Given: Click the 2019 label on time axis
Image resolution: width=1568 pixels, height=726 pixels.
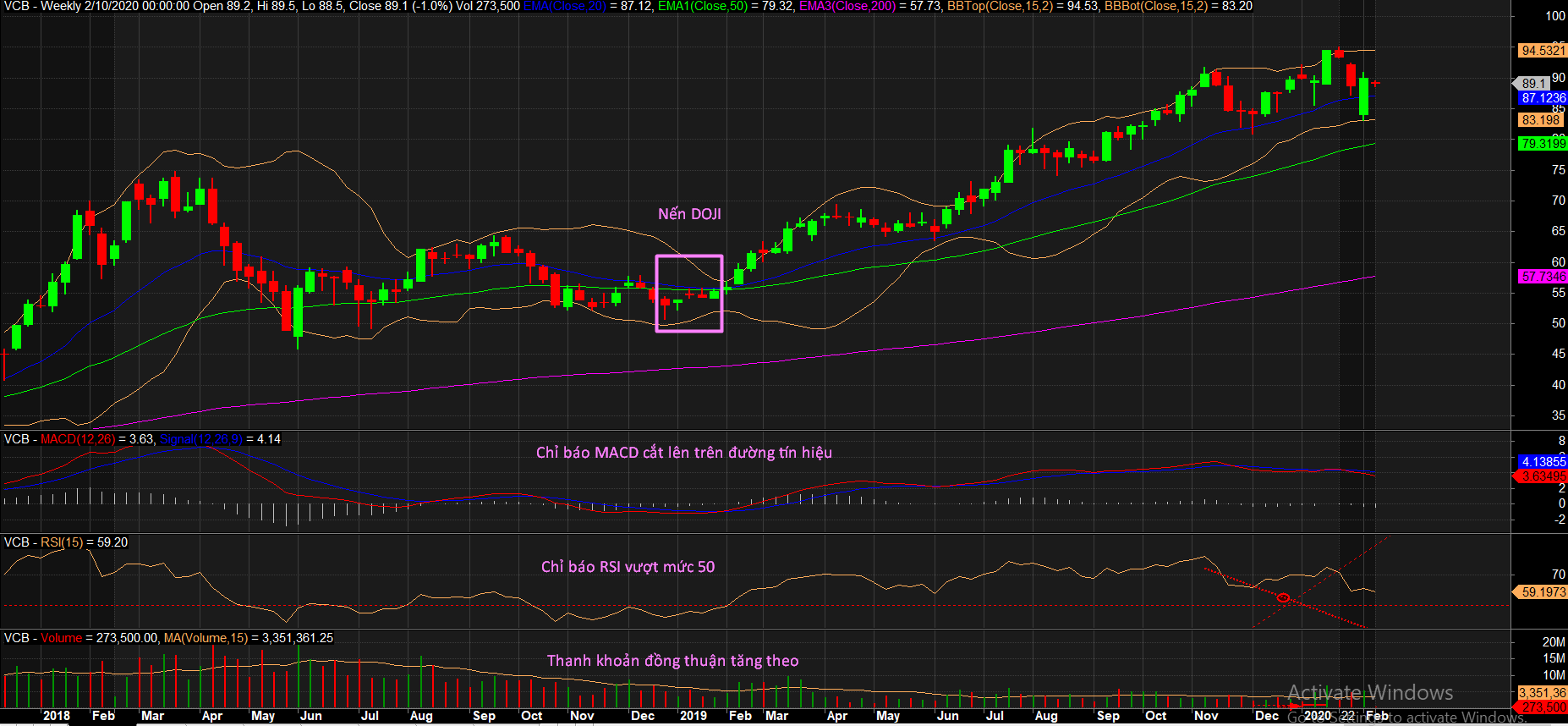Looking at the screenshot, I should (693, 716).
